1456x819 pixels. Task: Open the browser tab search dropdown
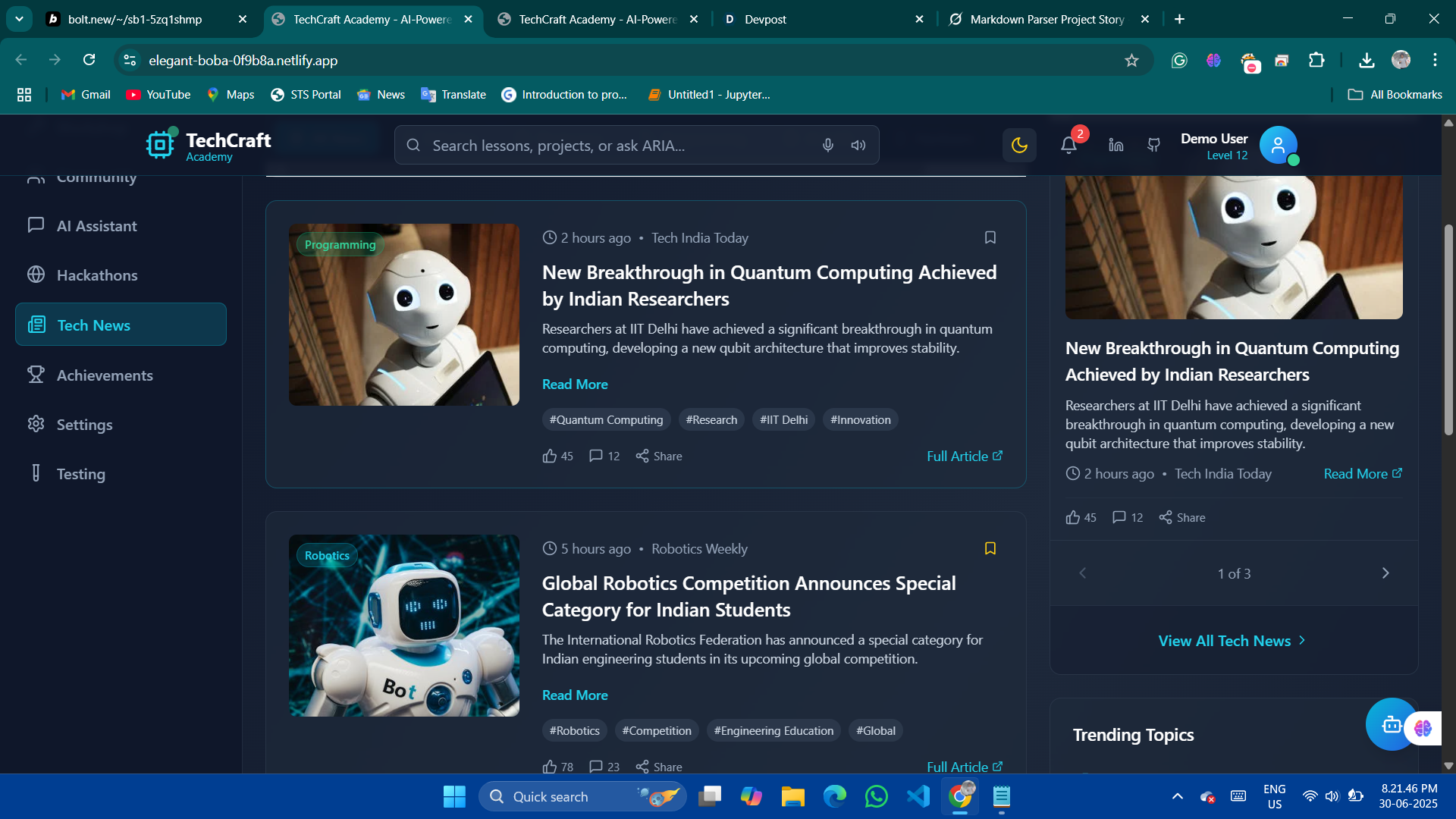point(19,19)
